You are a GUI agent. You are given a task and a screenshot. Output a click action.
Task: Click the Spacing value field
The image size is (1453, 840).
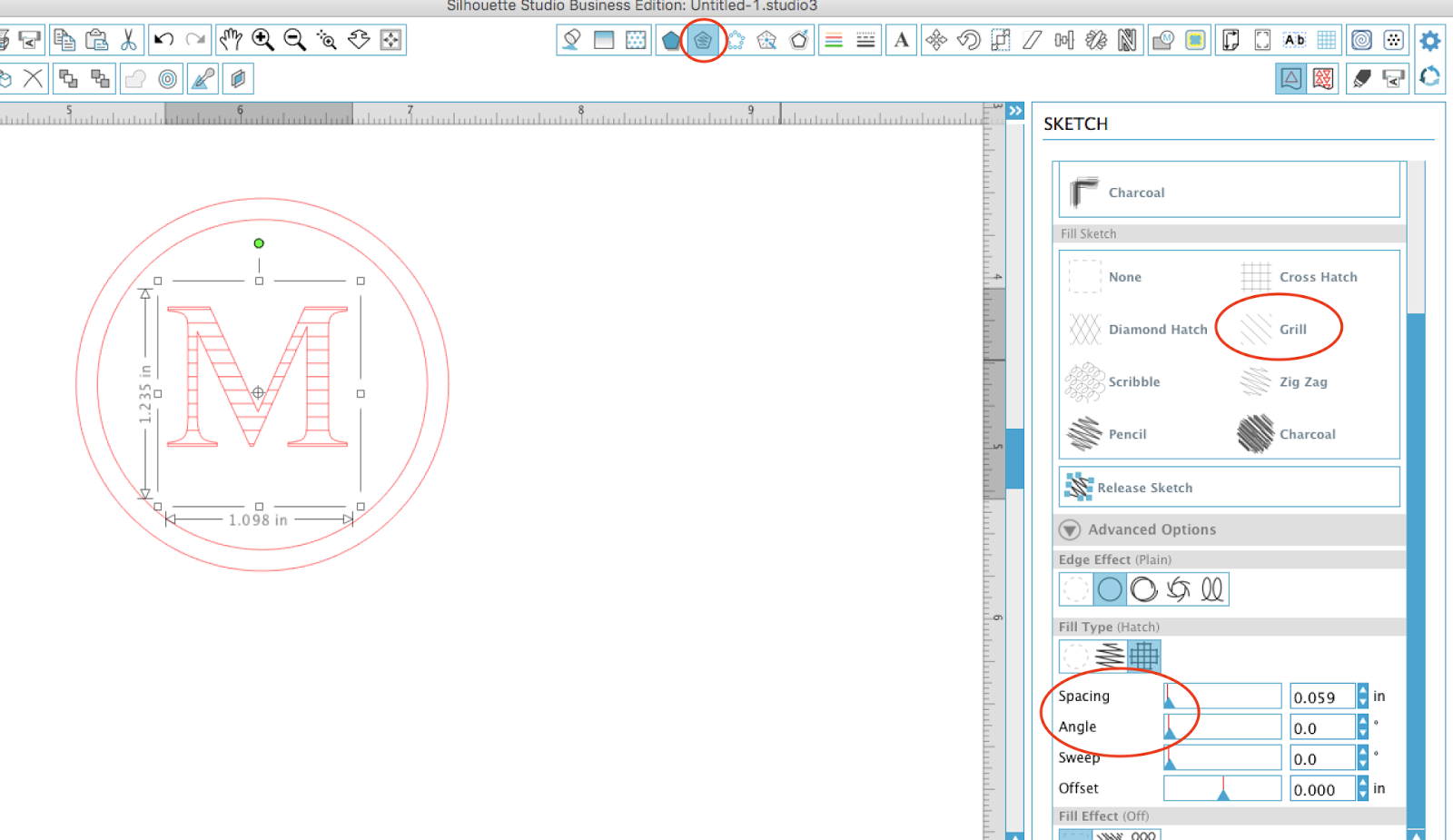click(1323, 697)
